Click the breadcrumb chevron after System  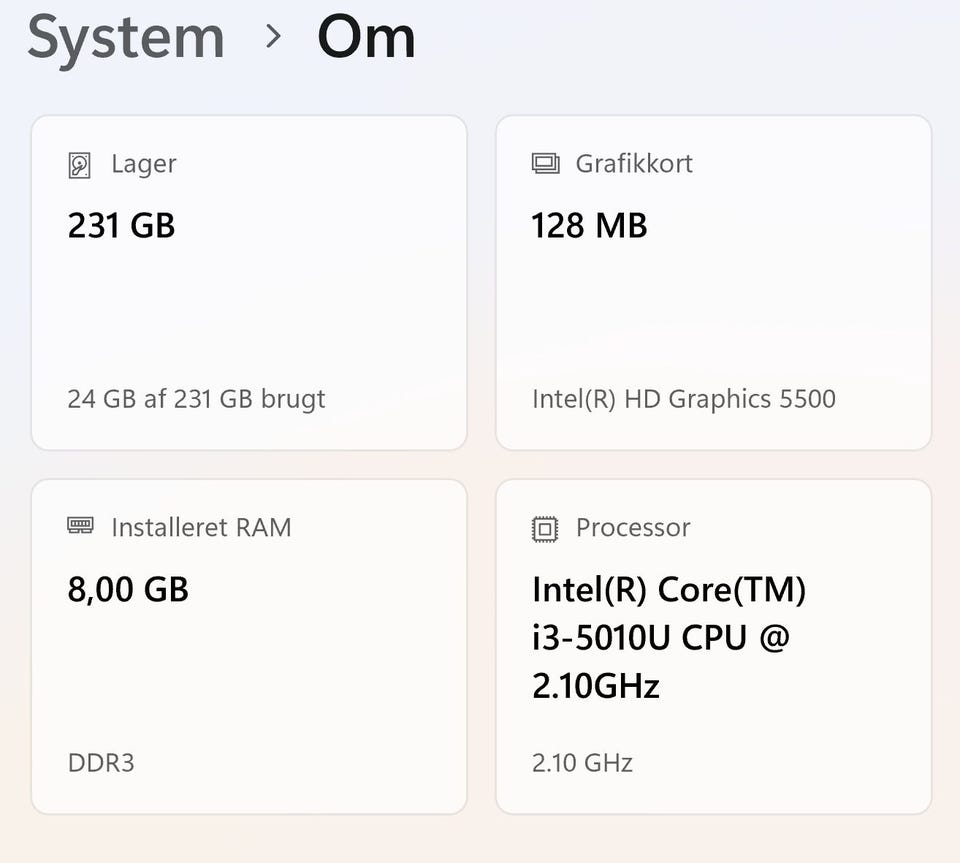pyautogui.click(x=272, y=37)
